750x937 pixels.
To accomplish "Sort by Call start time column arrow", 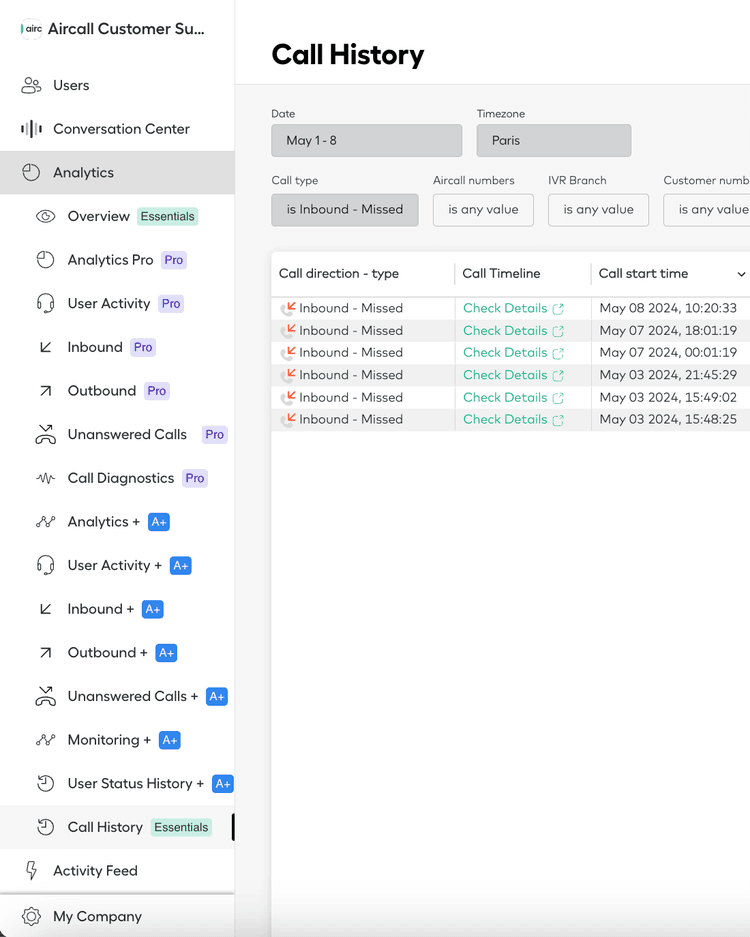I will click(x=741, y=274).
